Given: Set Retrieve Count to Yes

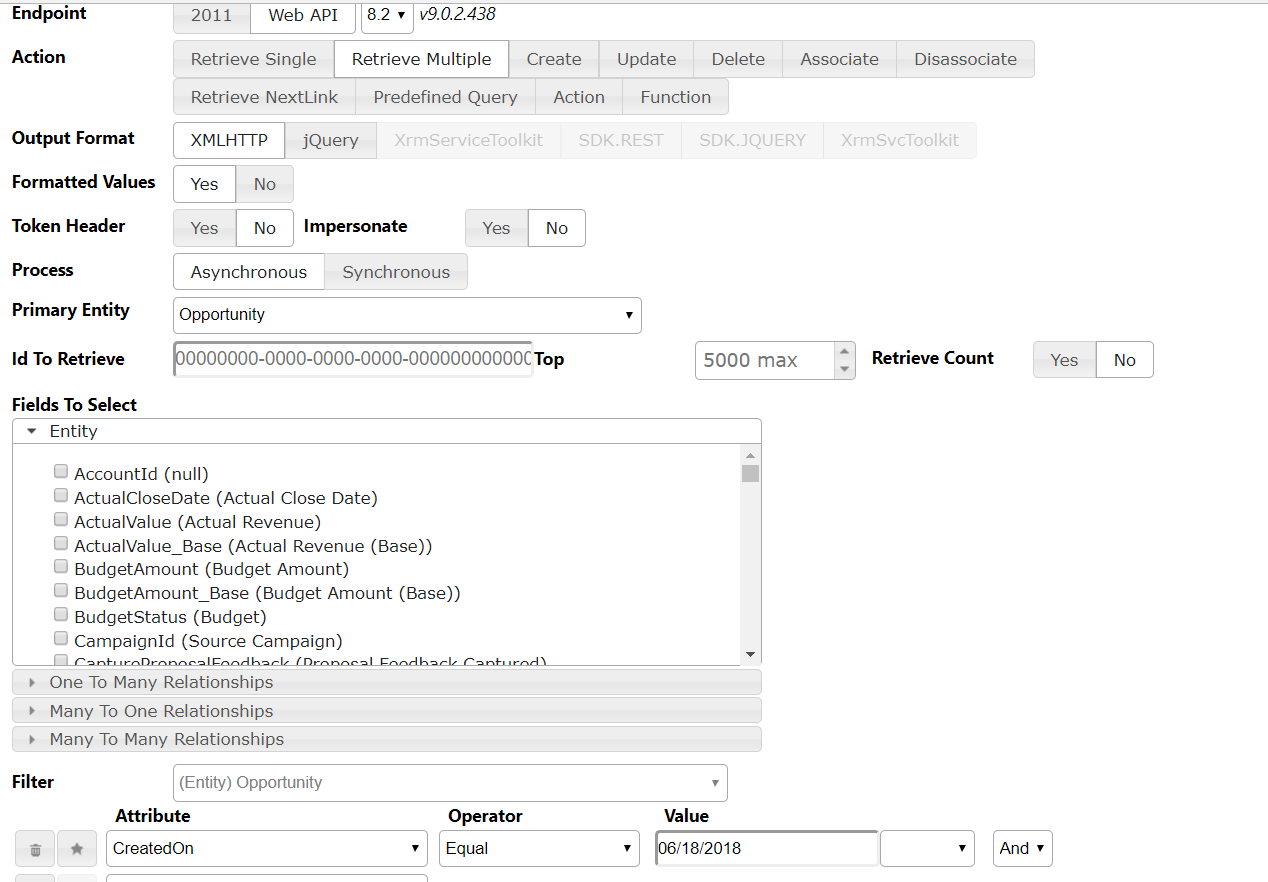Looking at the screenshot, I should [x=1064, y=360].
